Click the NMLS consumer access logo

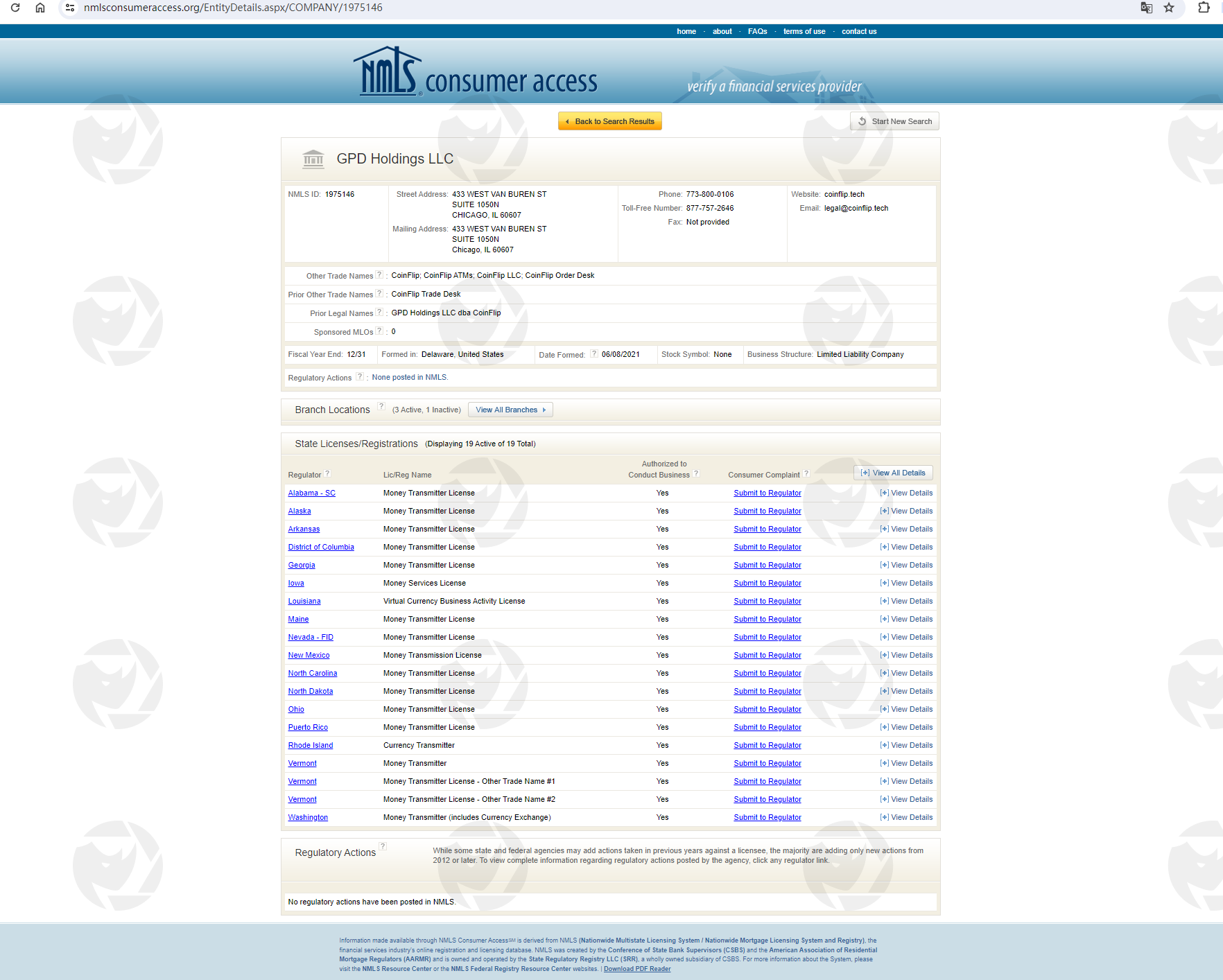476,73
